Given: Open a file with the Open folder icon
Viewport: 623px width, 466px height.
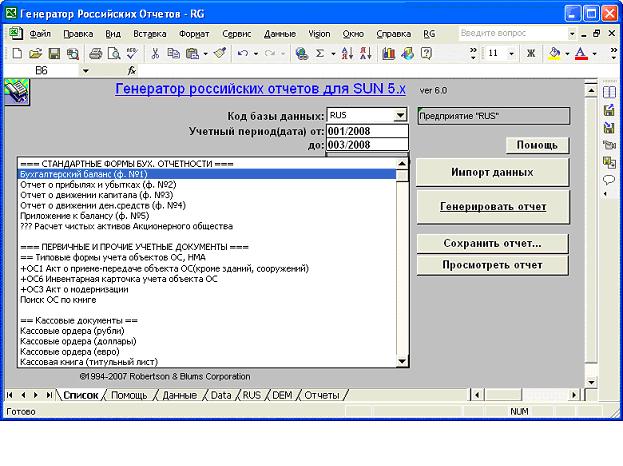Looking at the screenshot, I should (36, 53).
